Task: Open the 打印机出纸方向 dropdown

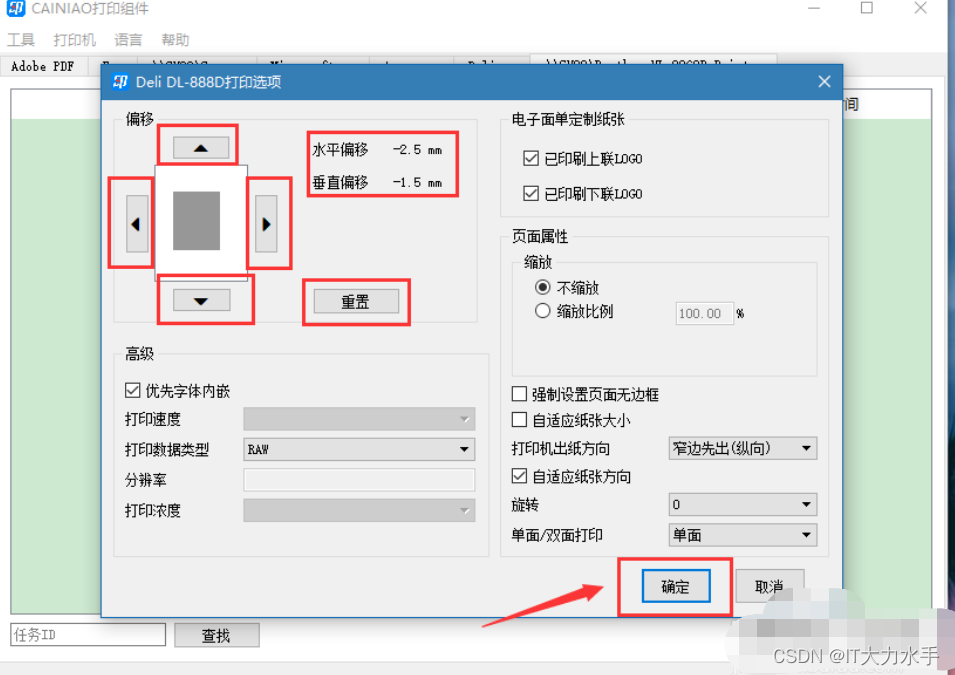Action: pyautogui.click(x=742, y=448)
